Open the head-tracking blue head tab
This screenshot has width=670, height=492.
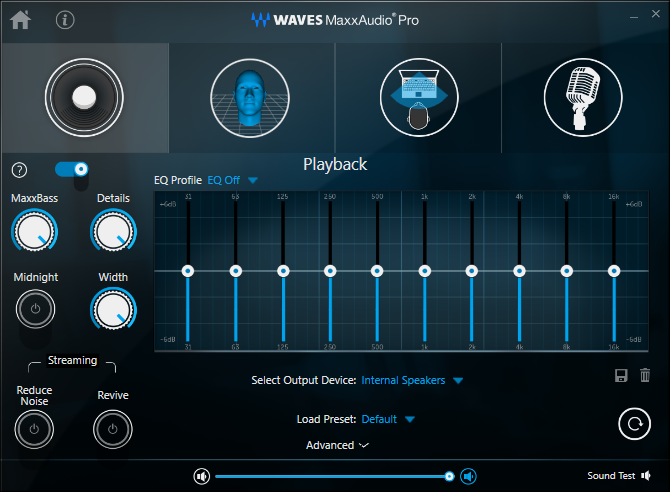(250, 98)
